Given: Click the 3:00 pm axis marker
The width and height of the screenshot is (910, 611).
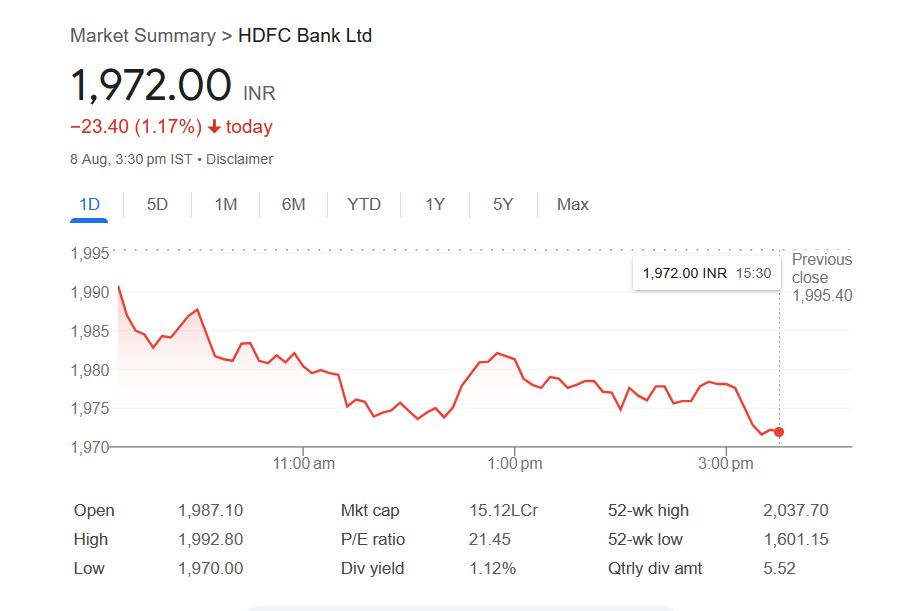Looking at the screenshot, I should pos(726,464).
